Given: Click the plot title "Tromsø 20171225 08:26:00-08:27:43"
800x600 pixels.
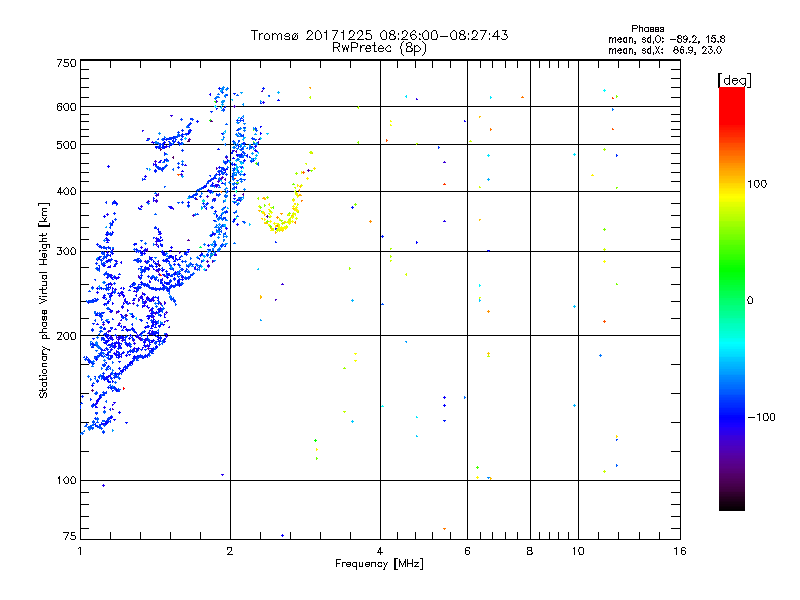Looking at the screenshot, I should [x=379, y=35].
